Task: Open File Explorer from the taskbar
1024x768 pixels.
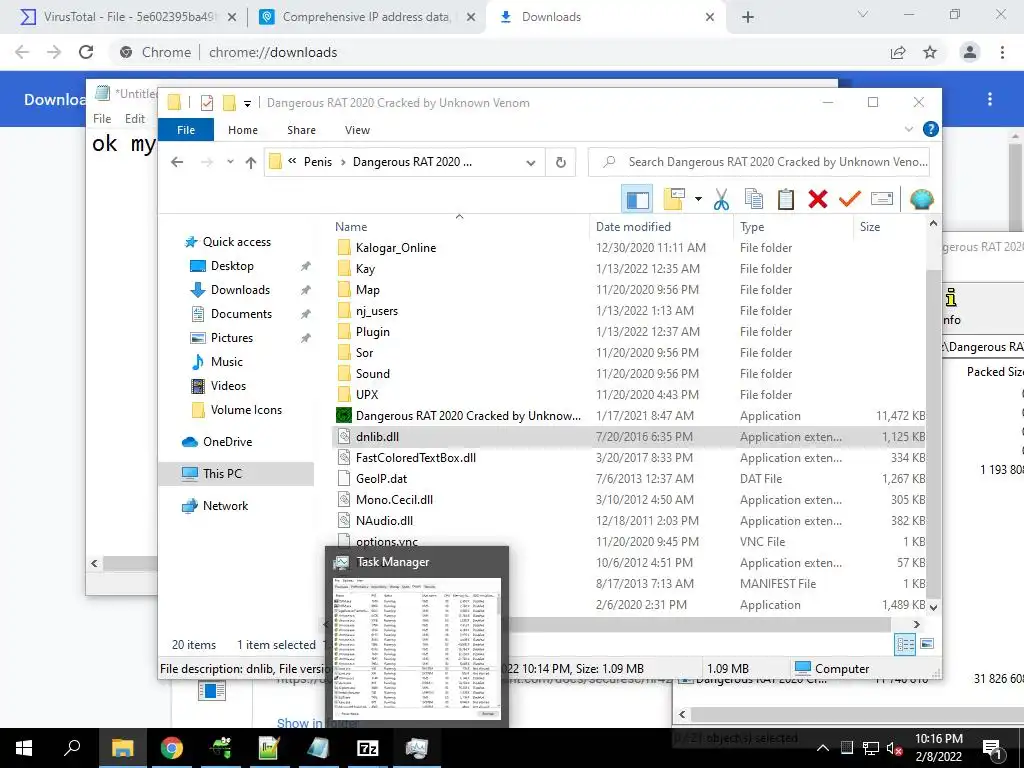Action: pos(122,748)
